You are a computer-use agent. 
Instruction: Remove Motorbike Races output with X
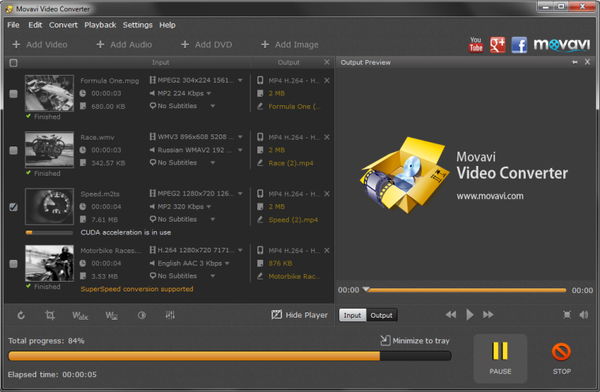pyautogui.click(x=327, y=250)
